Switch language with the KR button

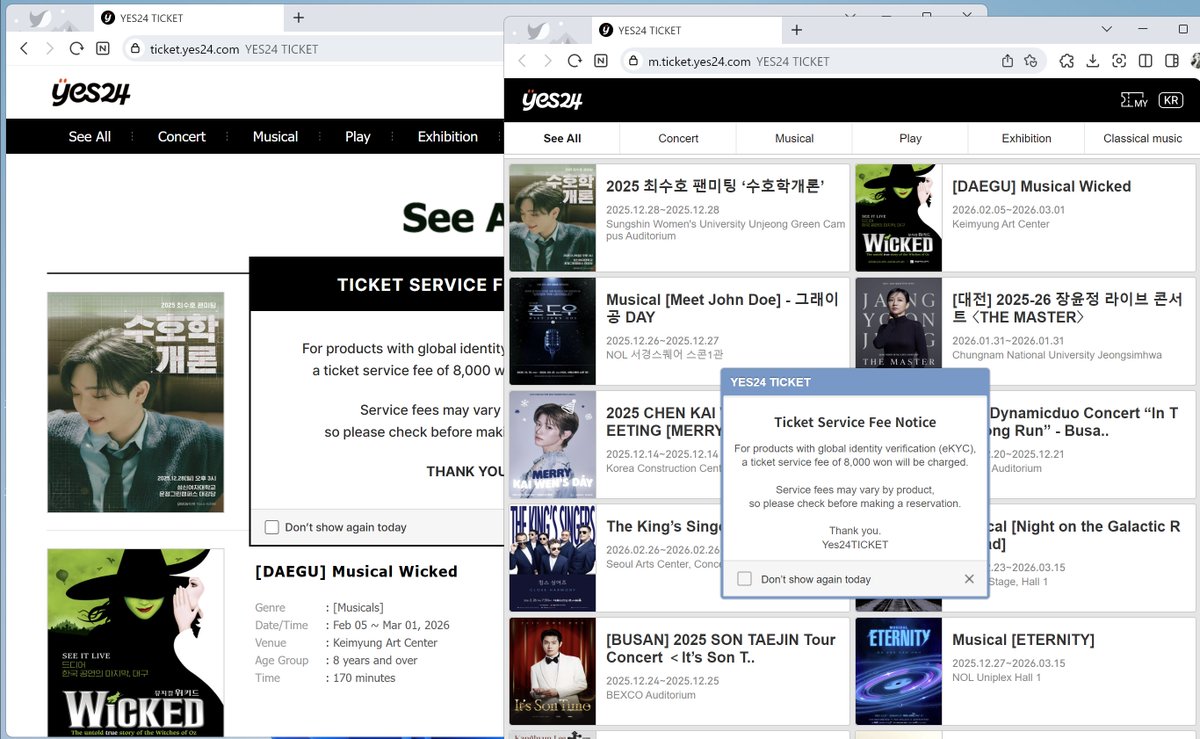(1170, 100)
